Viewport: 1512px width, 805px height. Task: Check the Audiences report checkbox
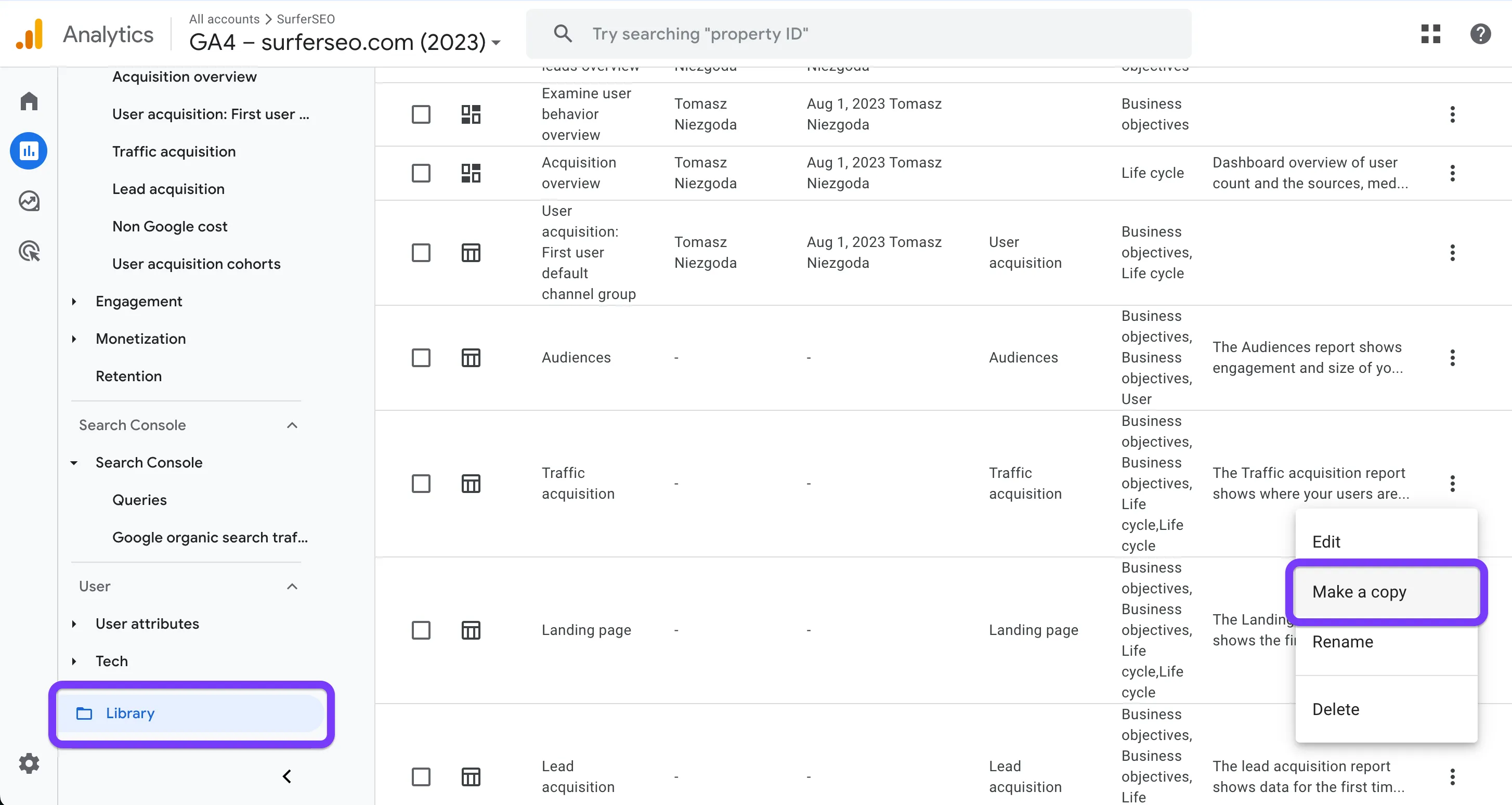point(421,358)
